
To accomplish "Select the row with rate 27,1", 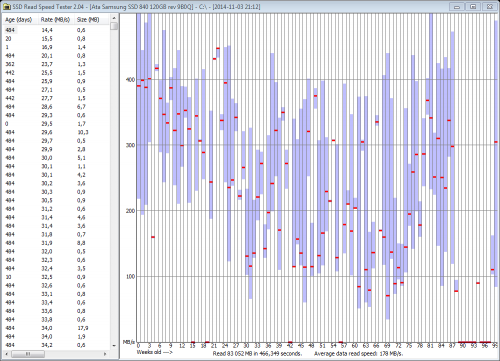I will (56, 90).
